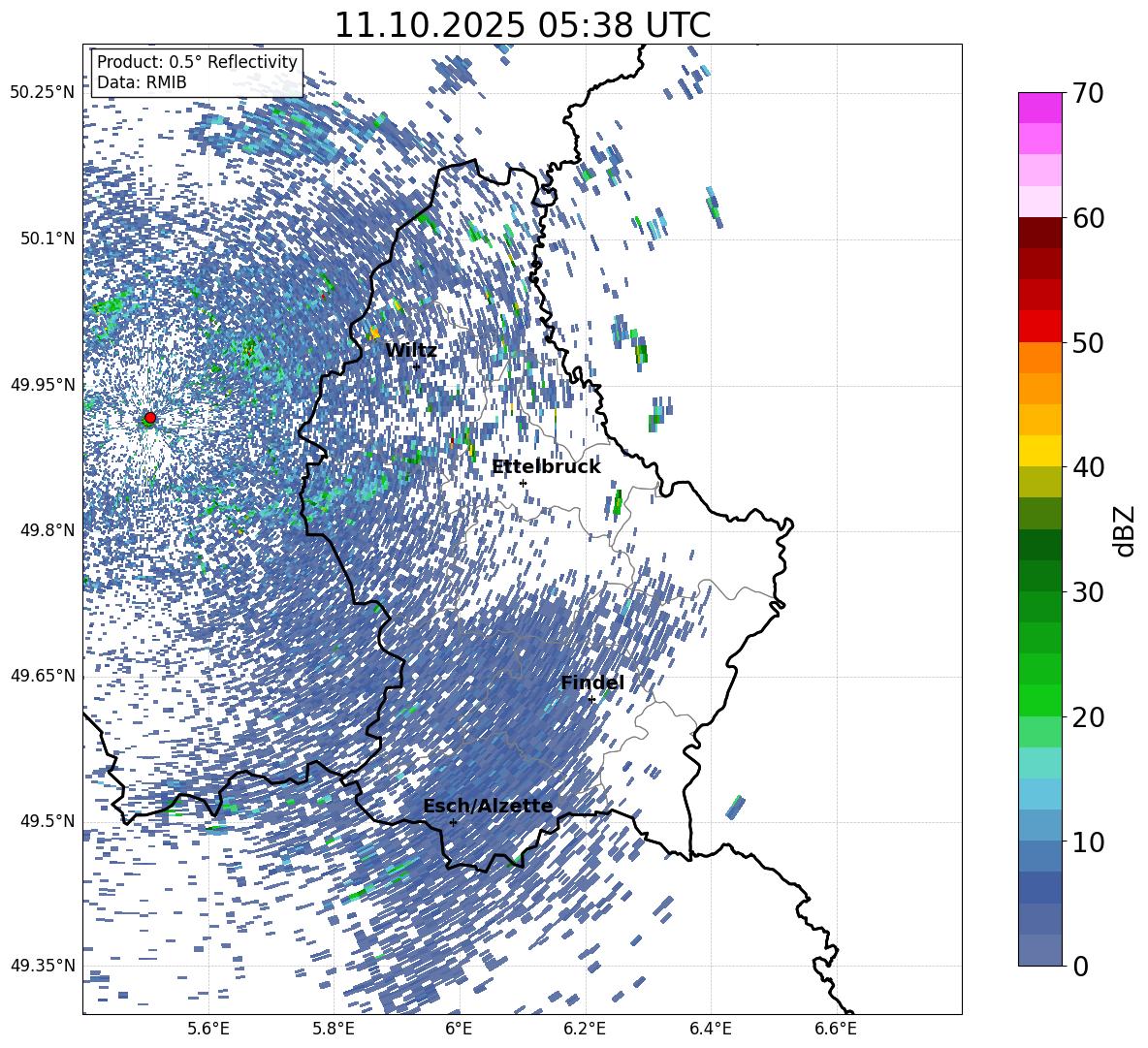Click the 49.65°N latitude tick label
Screen dimensions: 1148x1048
43,676
